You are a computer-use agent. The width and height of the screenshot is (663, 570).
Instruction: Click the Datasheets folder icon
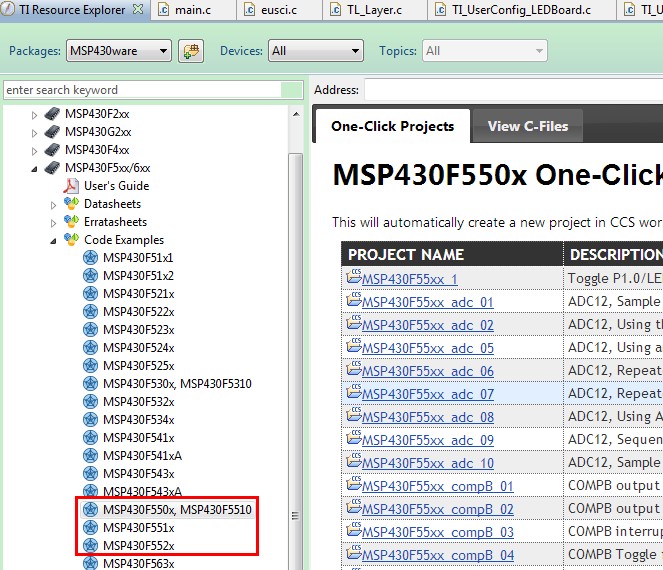(71, 203)
